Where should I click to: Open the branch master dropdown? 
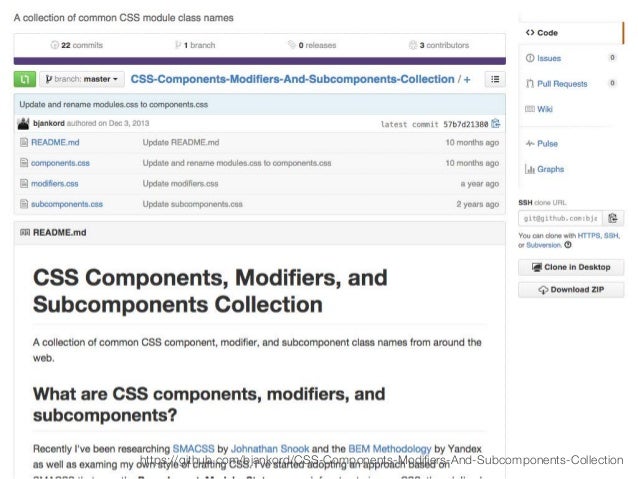82,79
